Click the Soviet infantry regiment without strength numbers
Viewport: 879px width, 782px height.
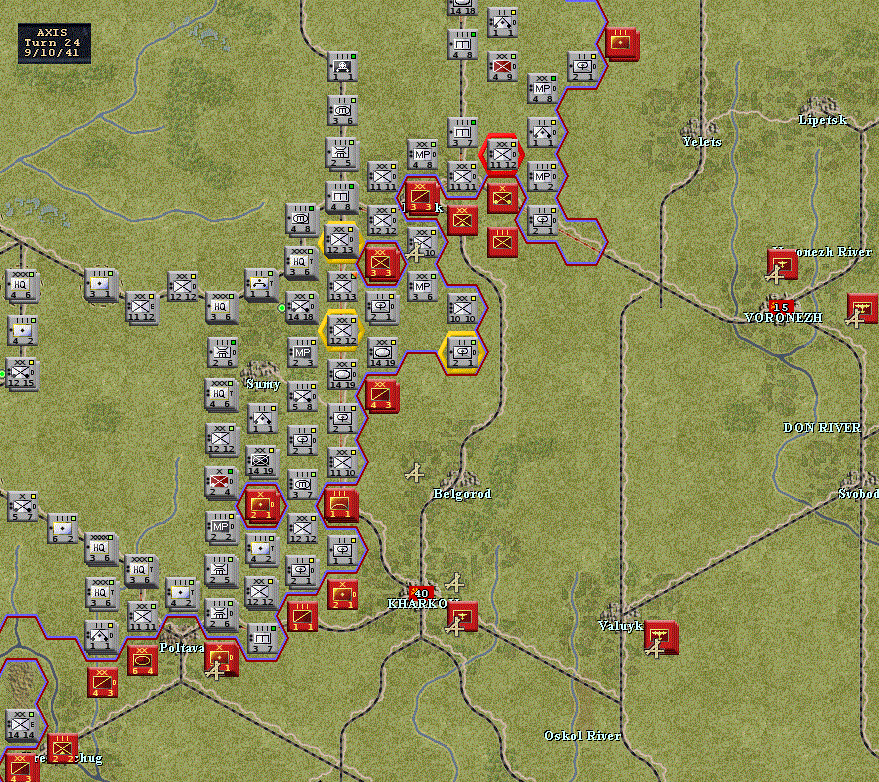point(502,242)
